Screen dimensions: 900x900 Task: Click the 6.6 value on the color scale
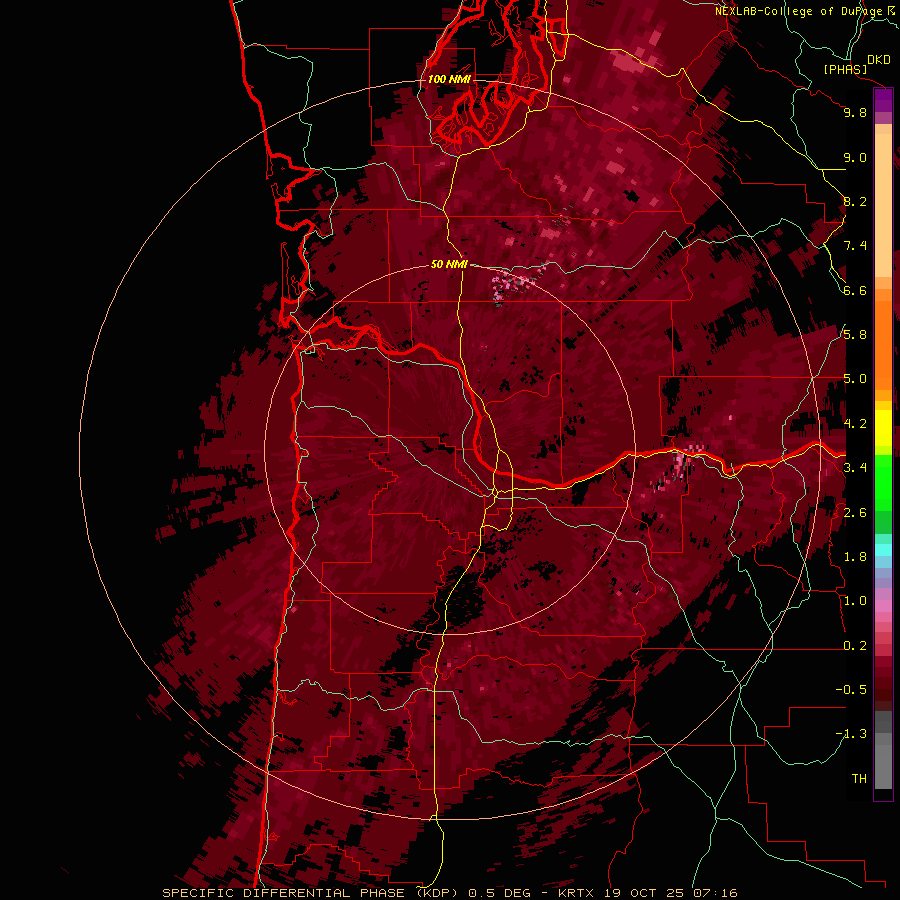tap(855, 291)
